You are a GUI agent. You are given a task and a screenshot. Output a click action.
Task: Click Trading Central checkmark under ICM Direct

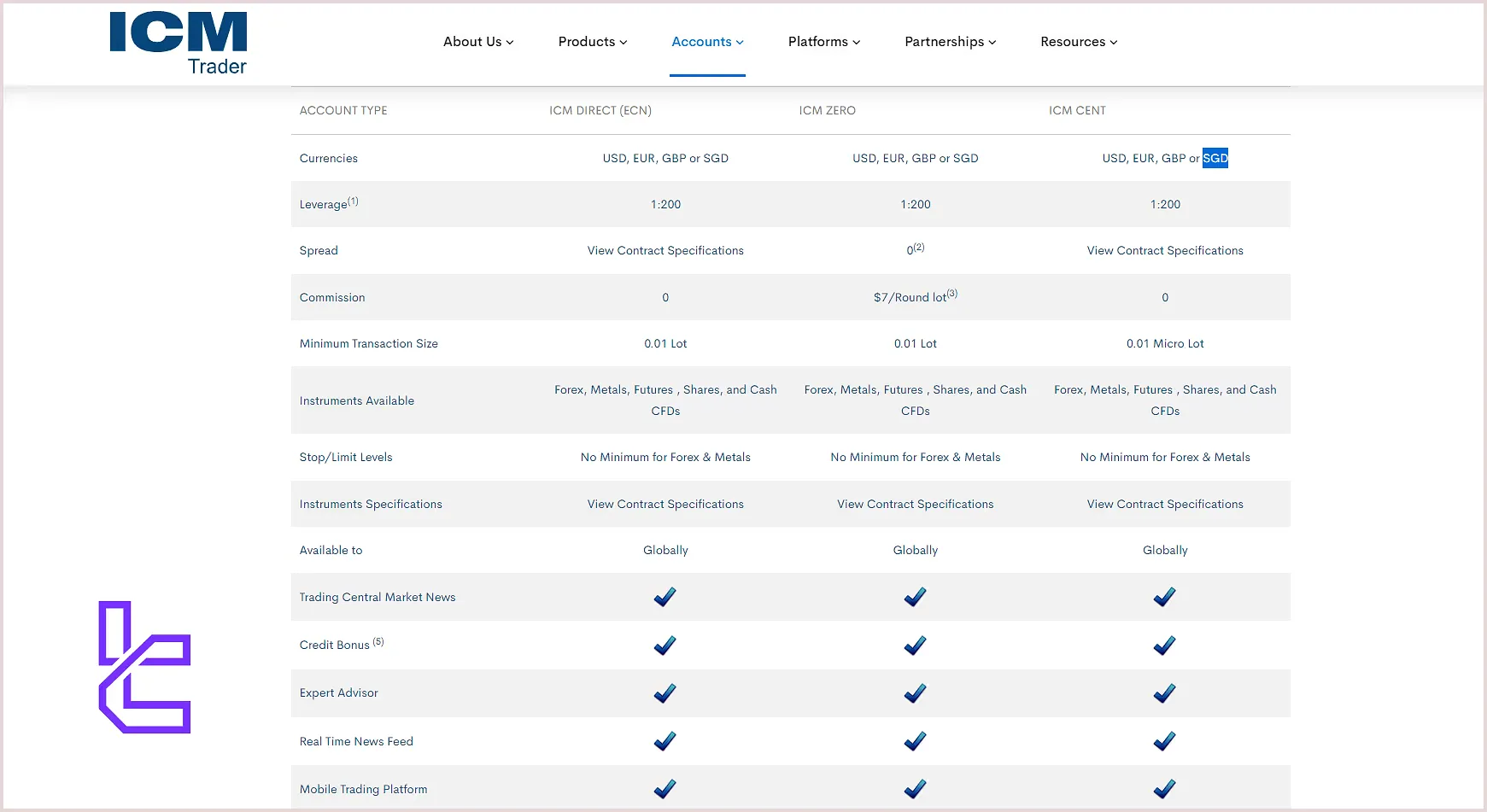(x=664, y=597)
